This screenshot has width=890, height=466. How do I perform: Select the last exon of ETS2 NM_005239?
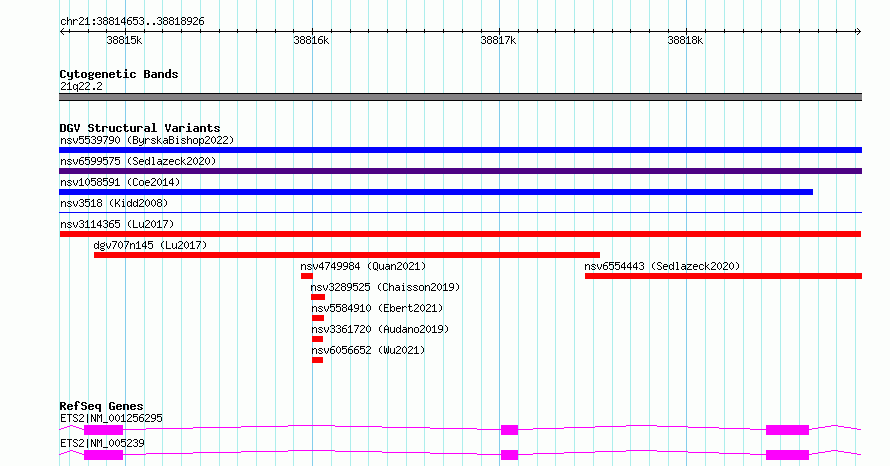click(787, 455)
